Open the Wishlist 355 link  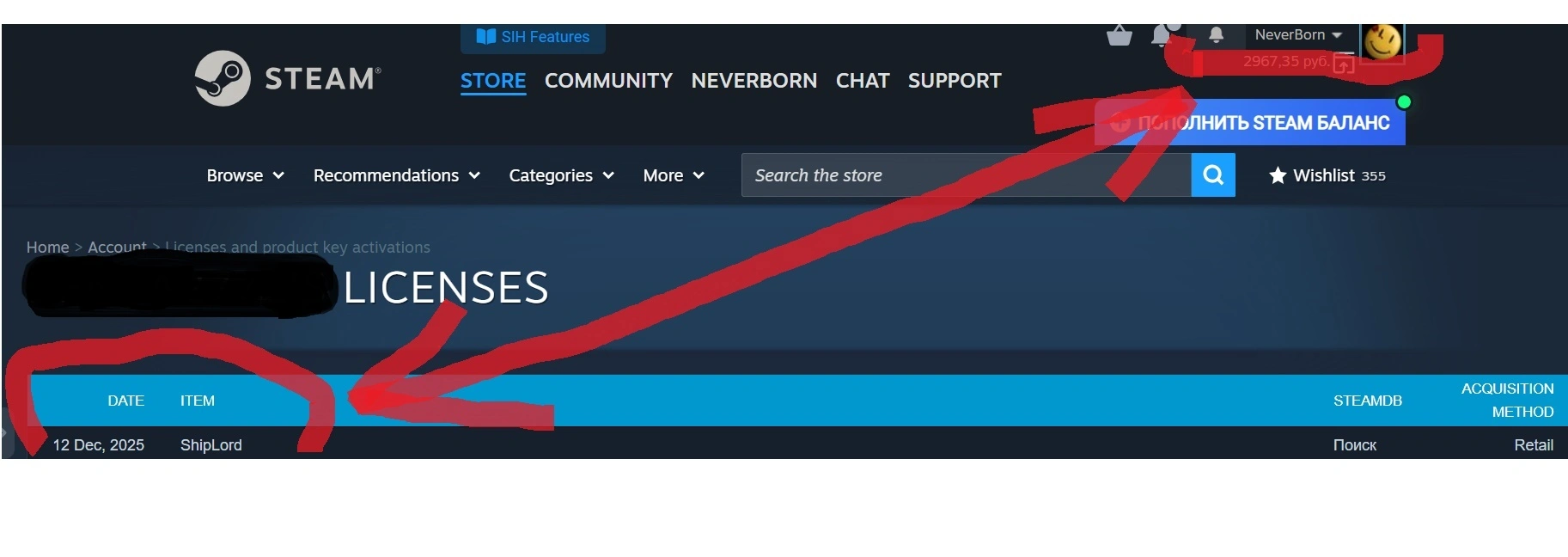point(1327,175)
